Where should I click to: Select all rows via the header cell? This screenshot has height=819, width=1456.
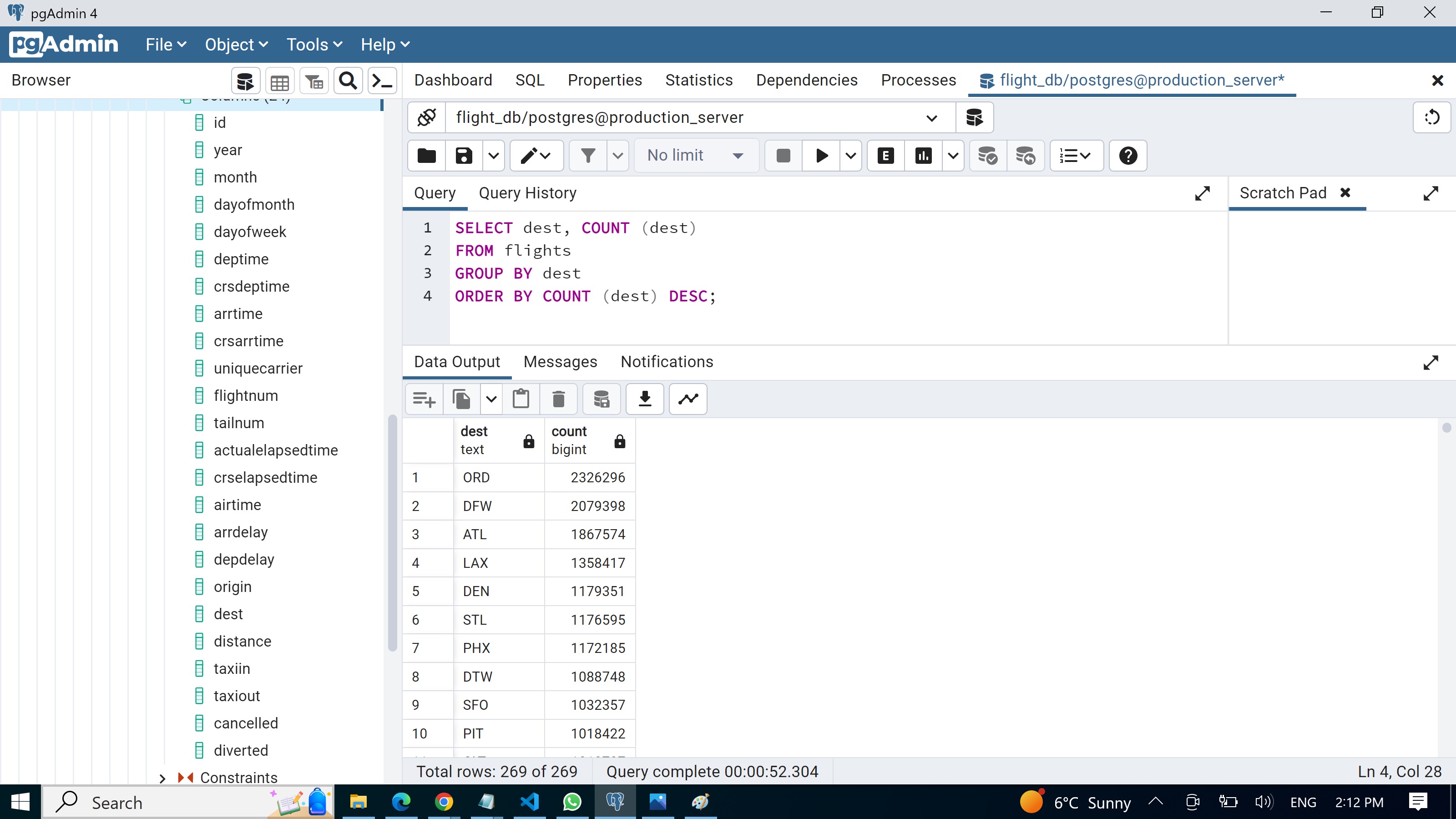(427, 442)
